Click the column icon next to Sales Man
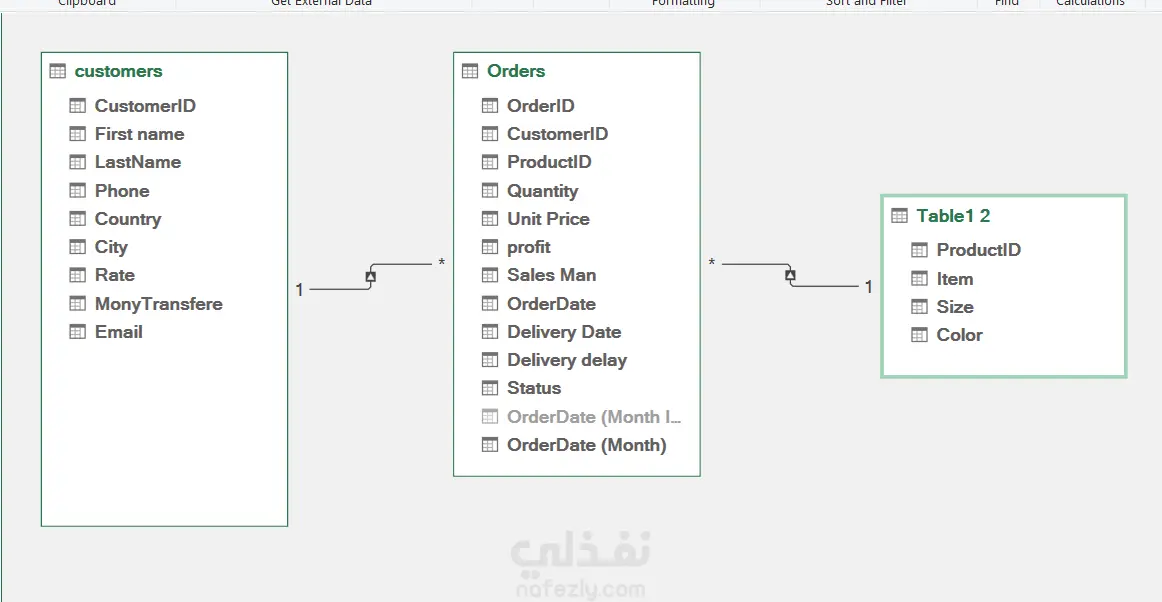Image resolution: width=1162 pixels, height=602 pixels. [490, 275]
